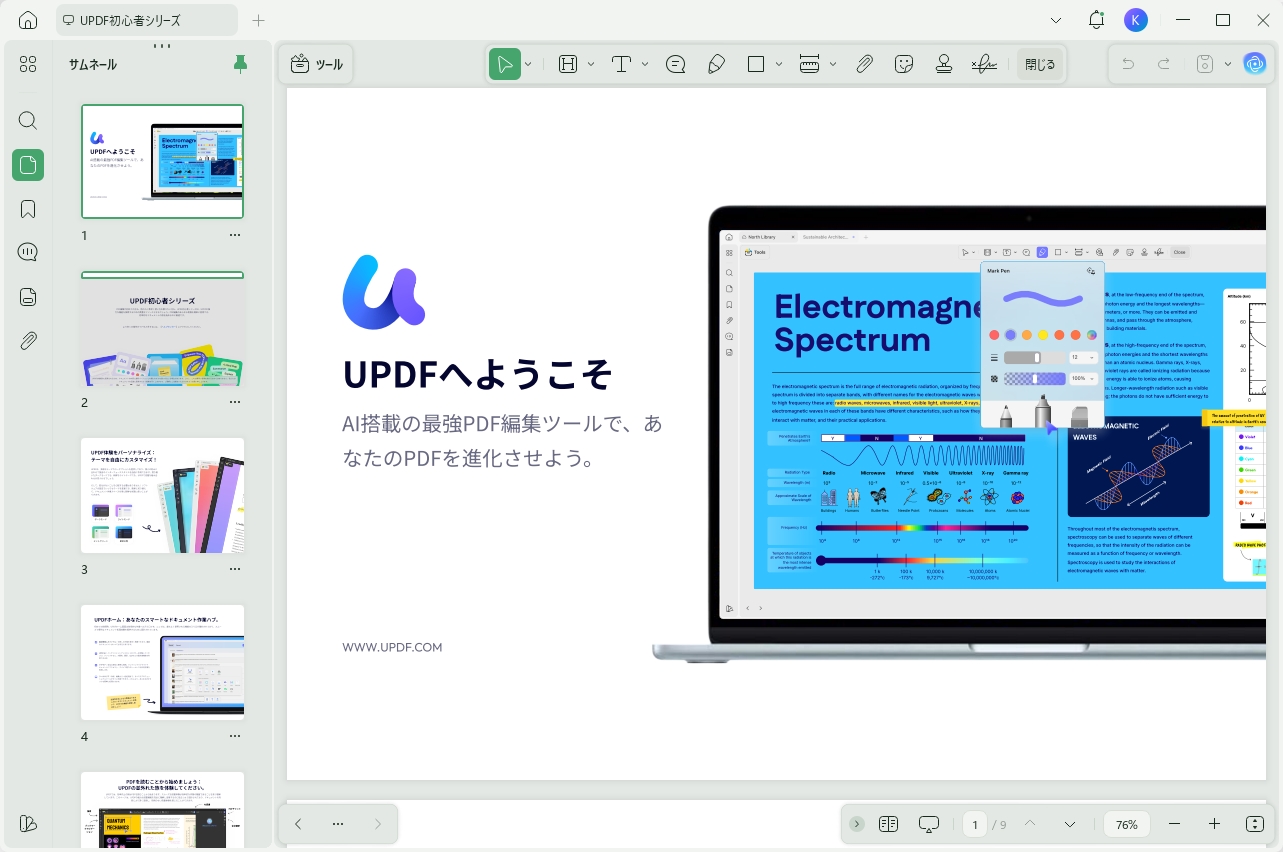Click the four-circle grid icon in sidebar
This screenshot has width=1283, height=852.
pos(28,64)
